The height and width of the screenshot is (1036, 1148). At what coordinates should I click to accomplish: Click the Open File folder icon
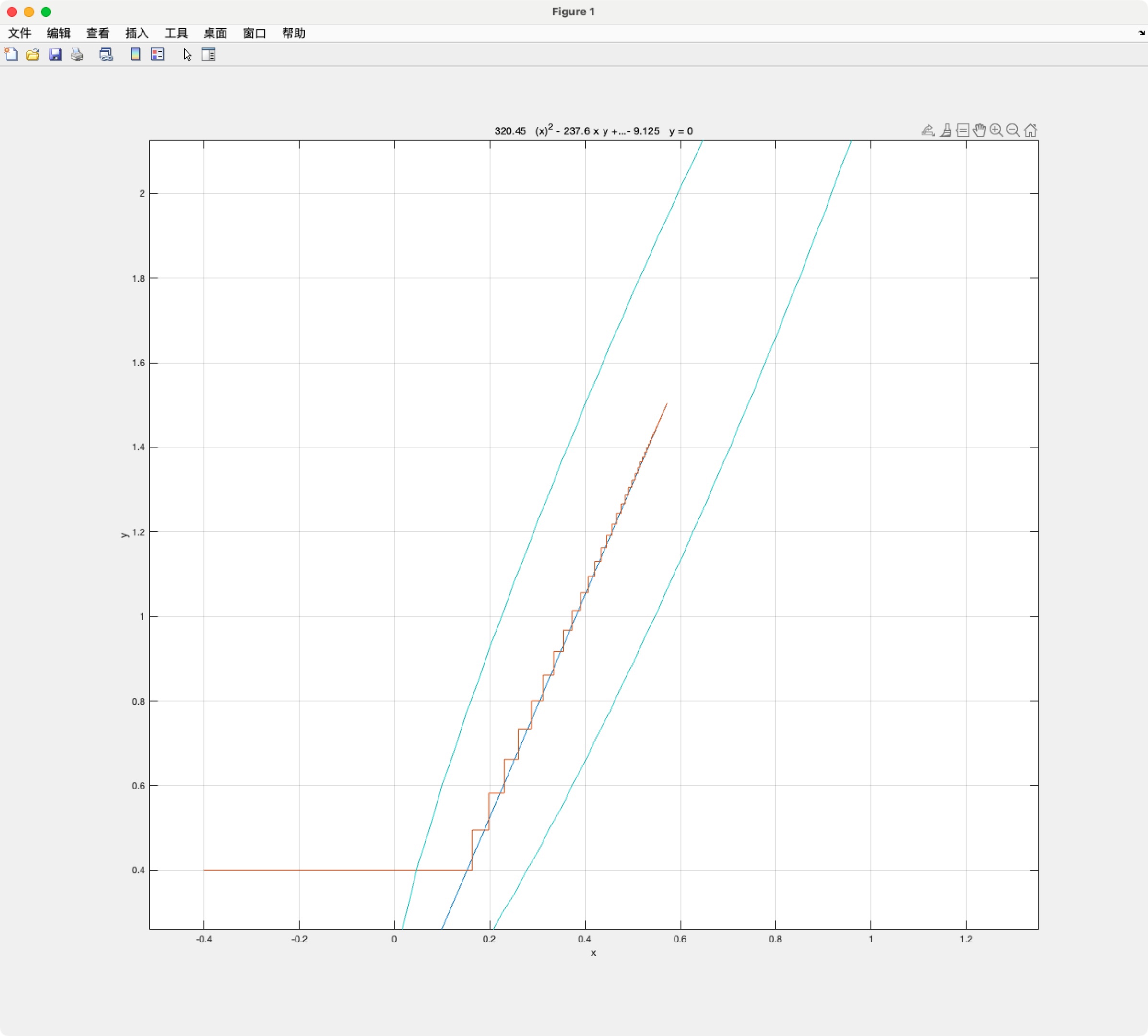coord(33,55)
